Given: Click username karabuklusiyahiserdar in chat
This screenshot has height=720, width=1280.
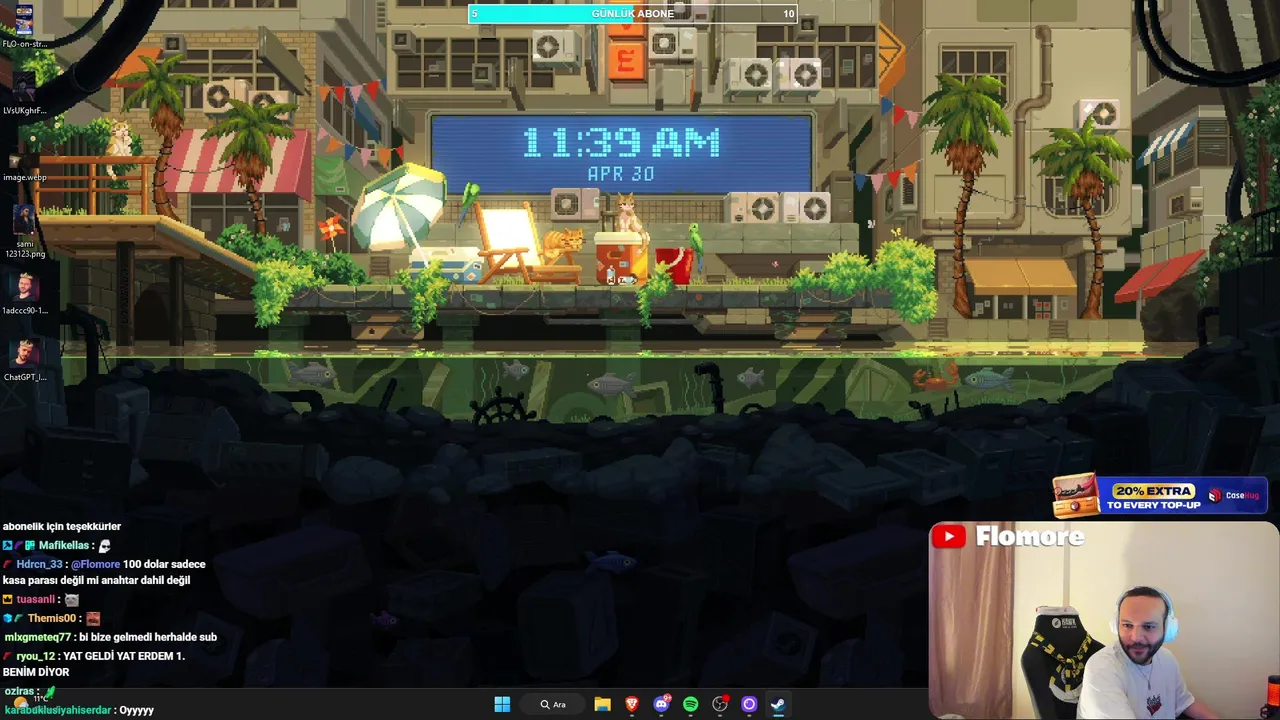Looking at the screenshot, I should click(58, 710).
